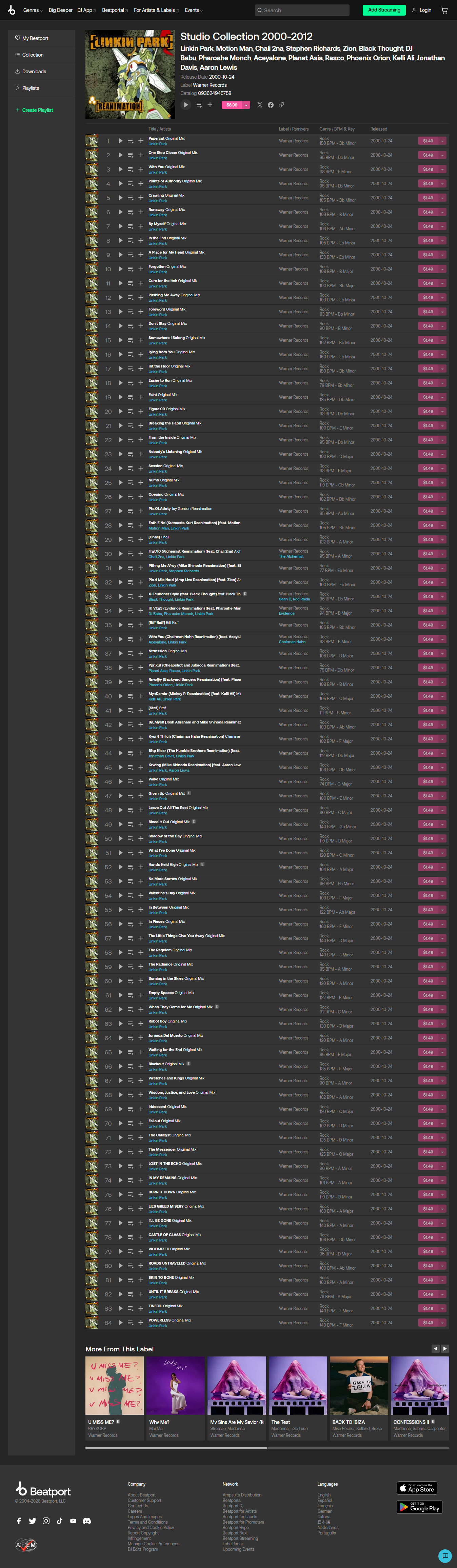Open price dropdown arrow for POWERLESS

[x=442, y=1323]
